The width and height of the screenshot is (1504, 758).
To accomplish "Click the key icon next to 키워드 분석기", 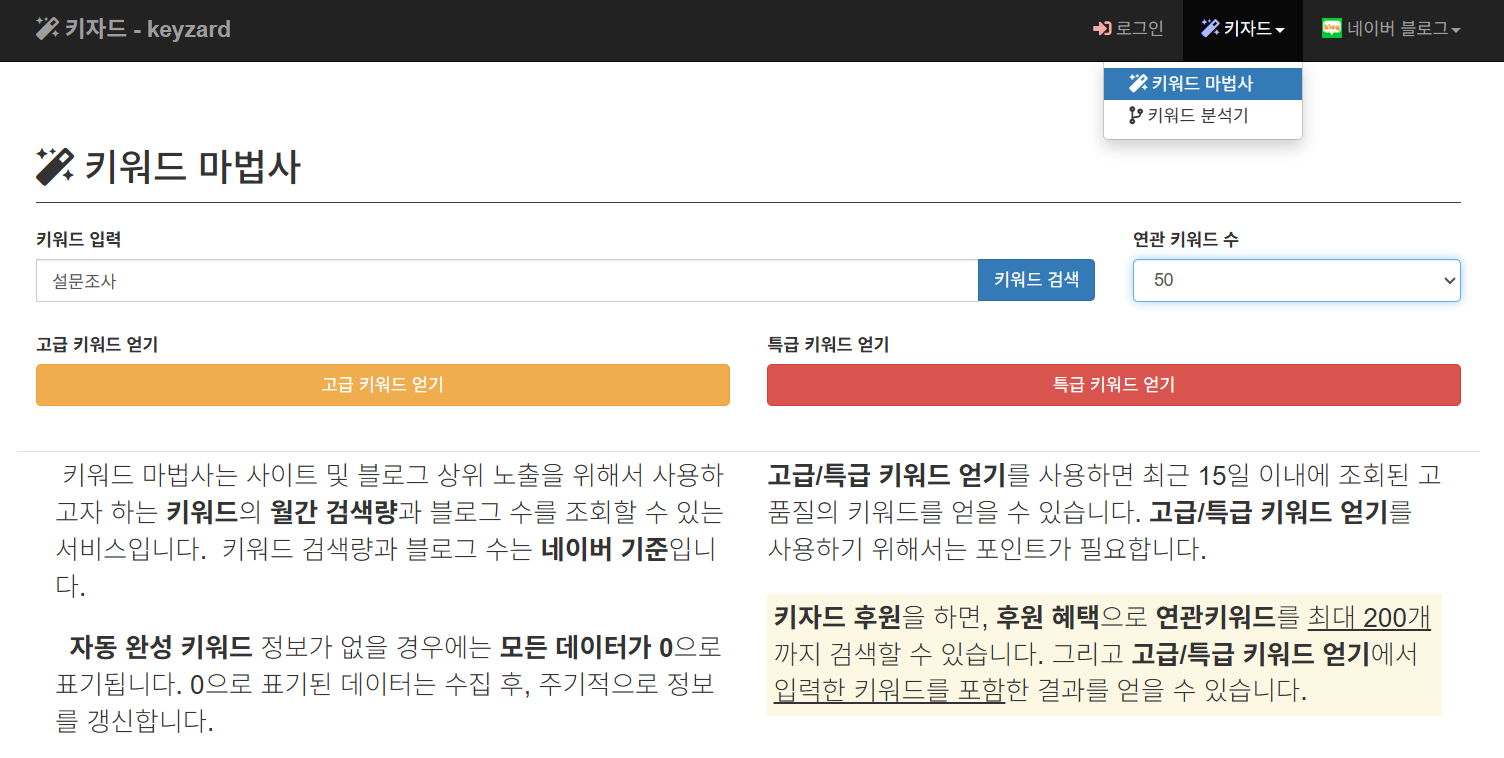I will pos(1135,115).
